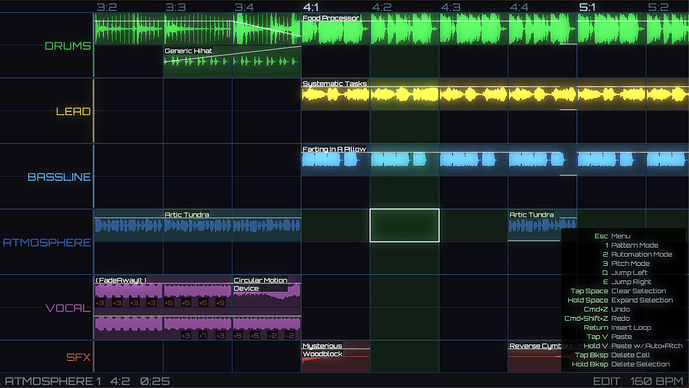This screenshot has width=689, height=388.
Task: Jump to the 3:2 timeline marker
Action: pos(106,7)
